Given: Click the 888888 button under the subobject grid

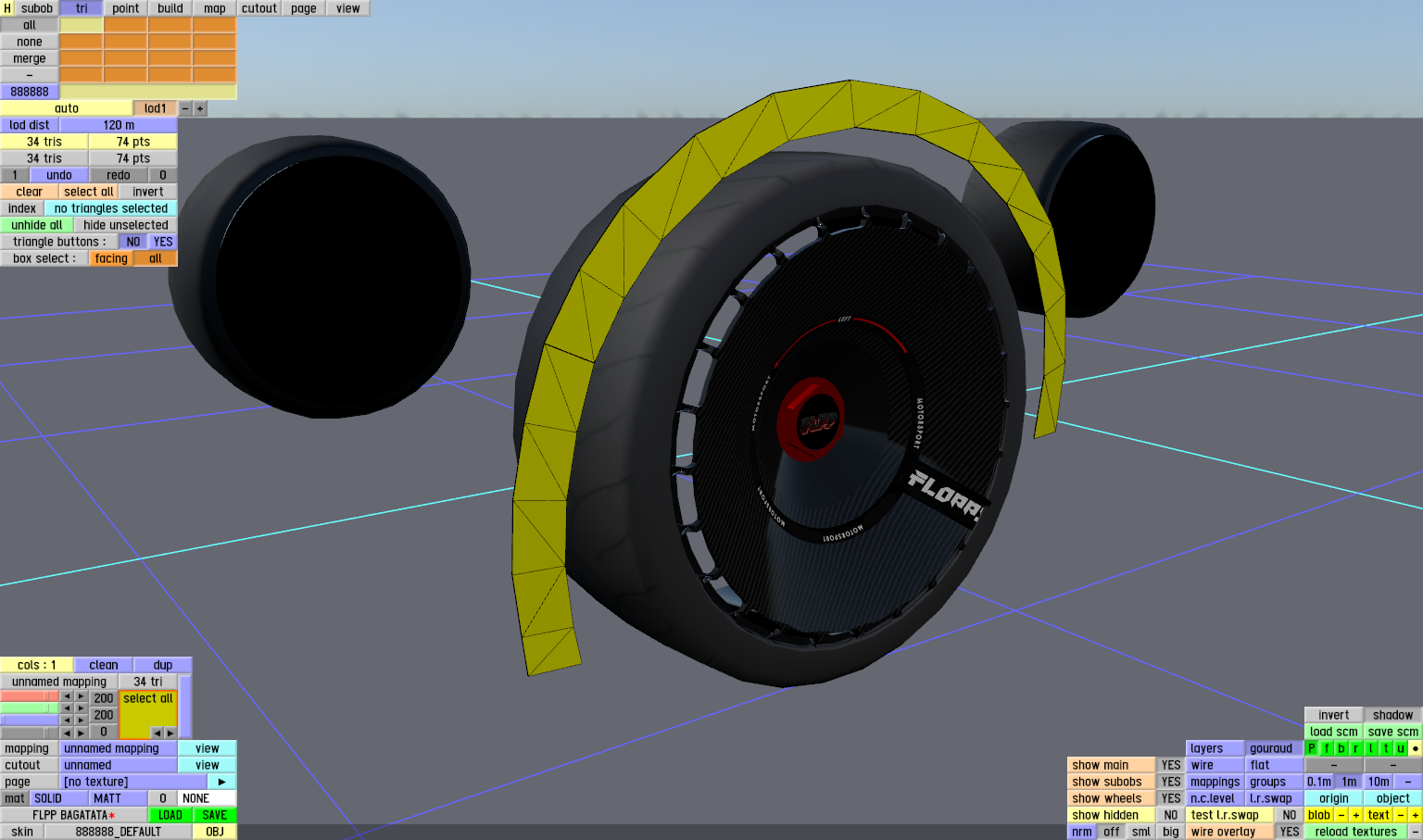Looking at the screenshot, I should (30, 92).
